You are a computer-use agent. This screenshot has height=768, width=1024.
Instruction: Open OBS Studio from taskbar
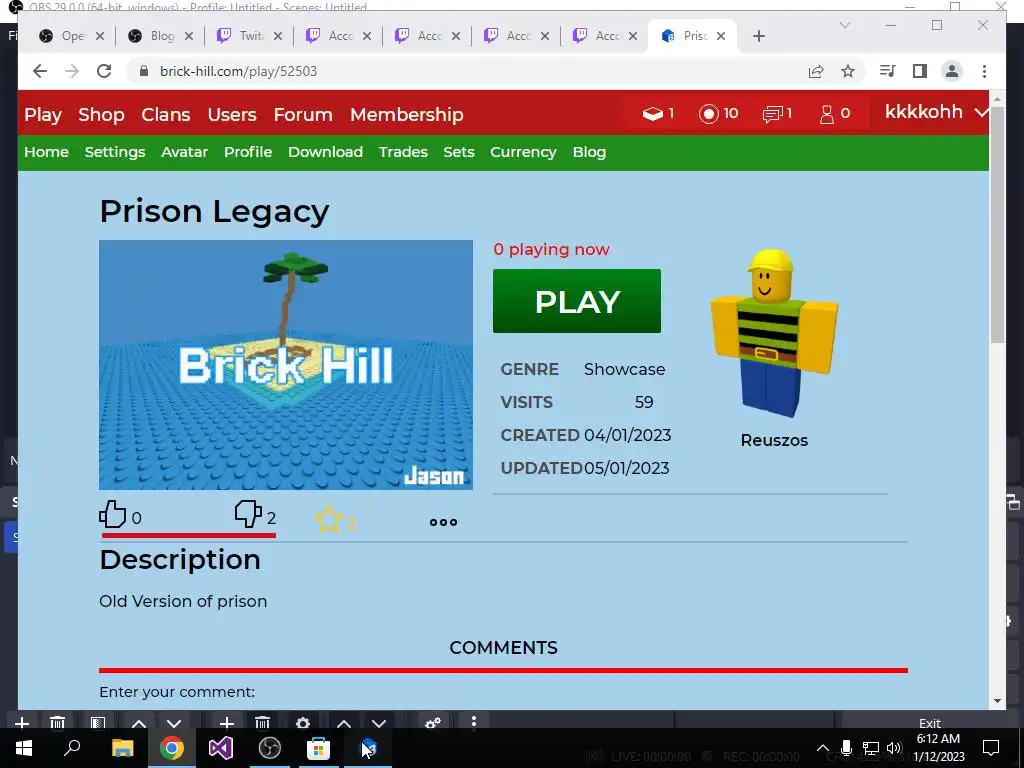tap(270, 748)
